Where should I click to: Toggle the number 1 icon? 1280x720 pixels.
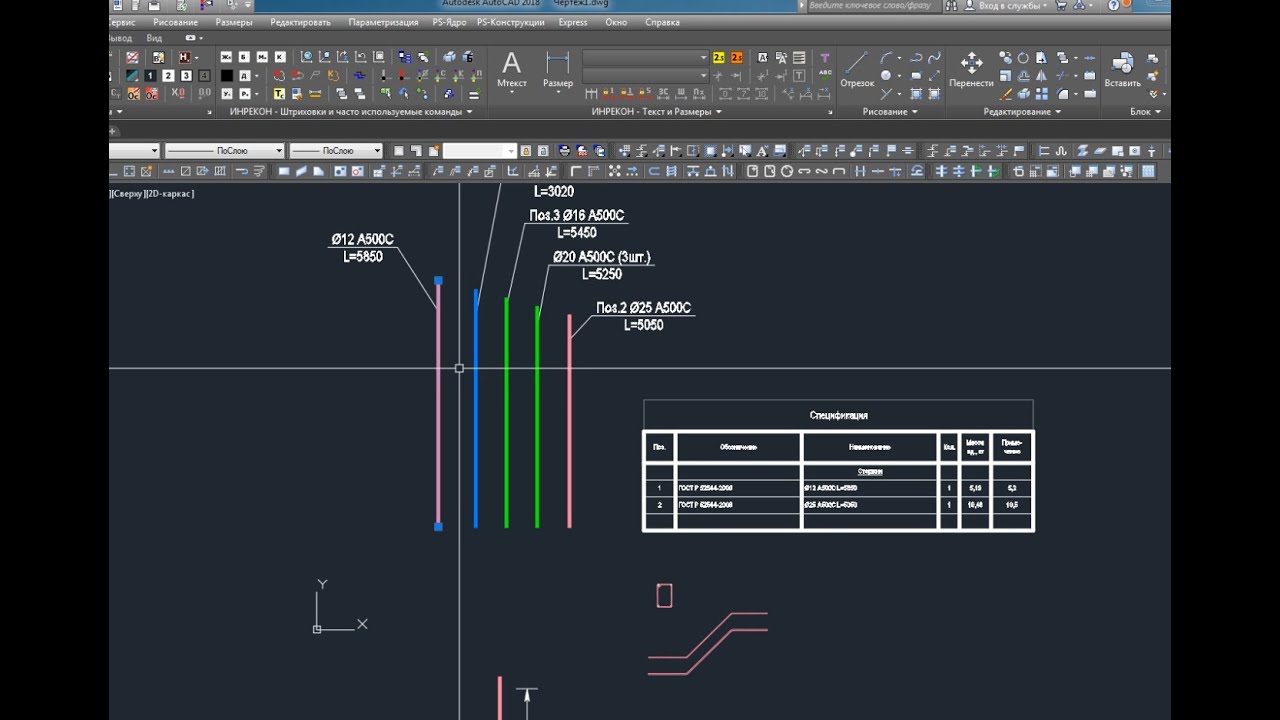coord(150,76)
